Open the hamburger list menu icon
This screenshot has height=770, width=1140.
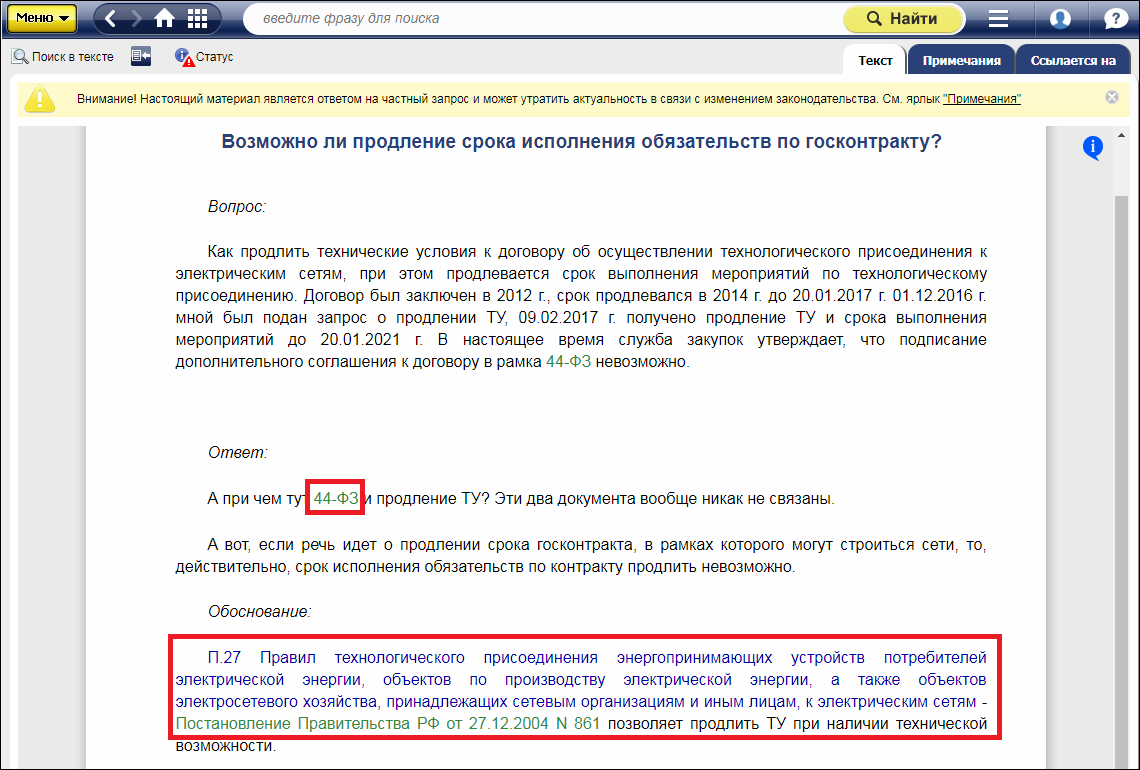coord(998,18)
